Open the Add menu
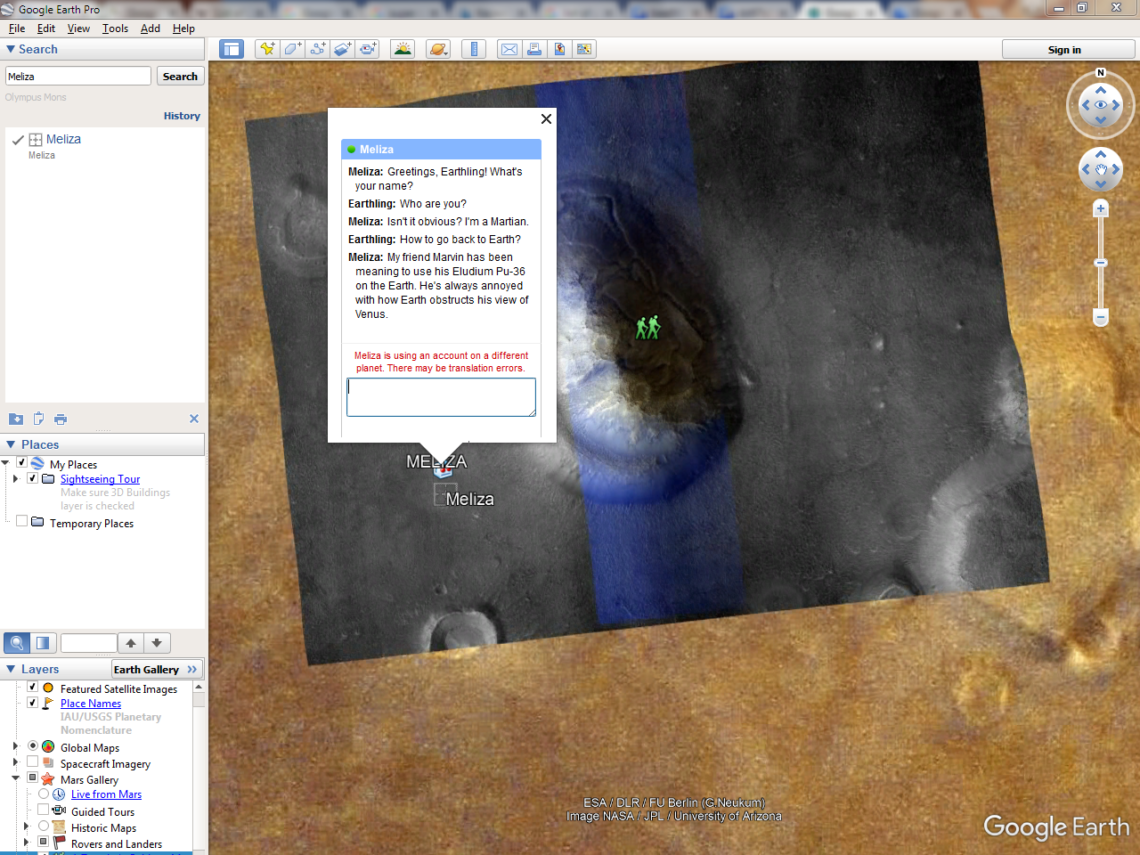The width and height of the screenshot is (1140, 855). point(150,28)
